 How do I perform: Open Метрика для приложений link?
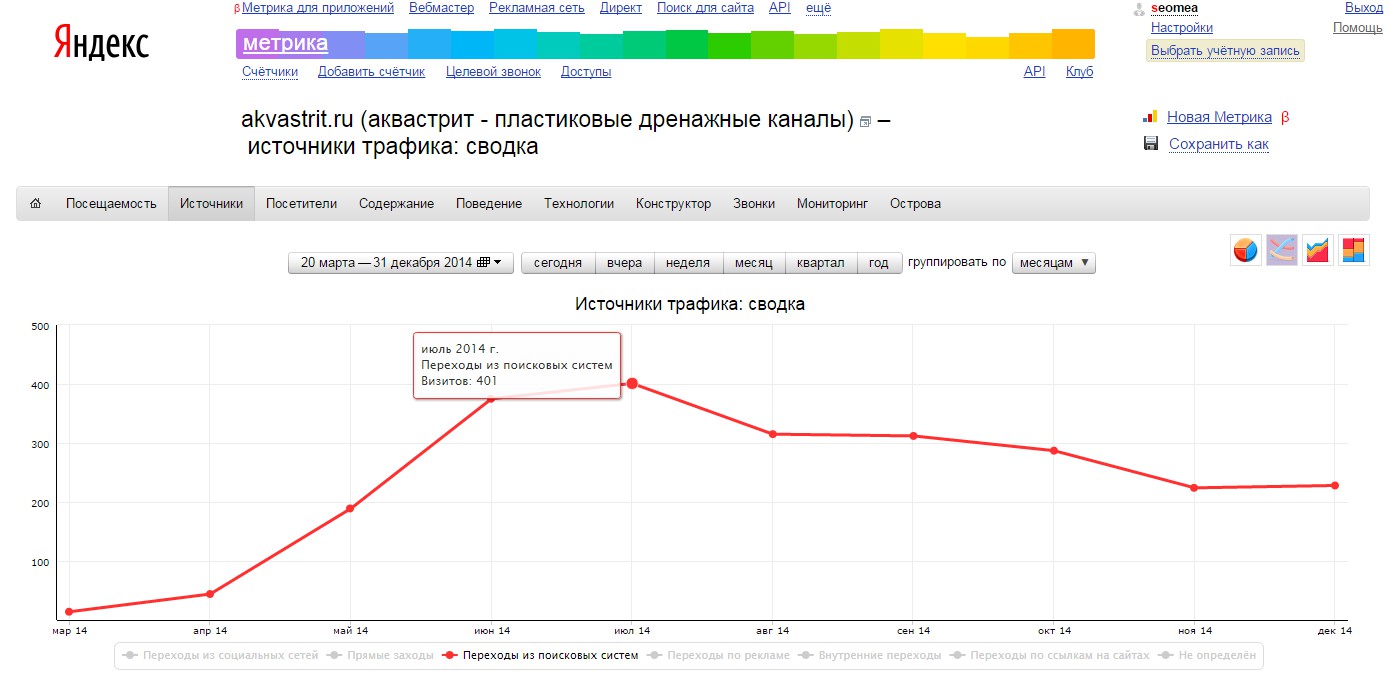[x=318, y=8]
